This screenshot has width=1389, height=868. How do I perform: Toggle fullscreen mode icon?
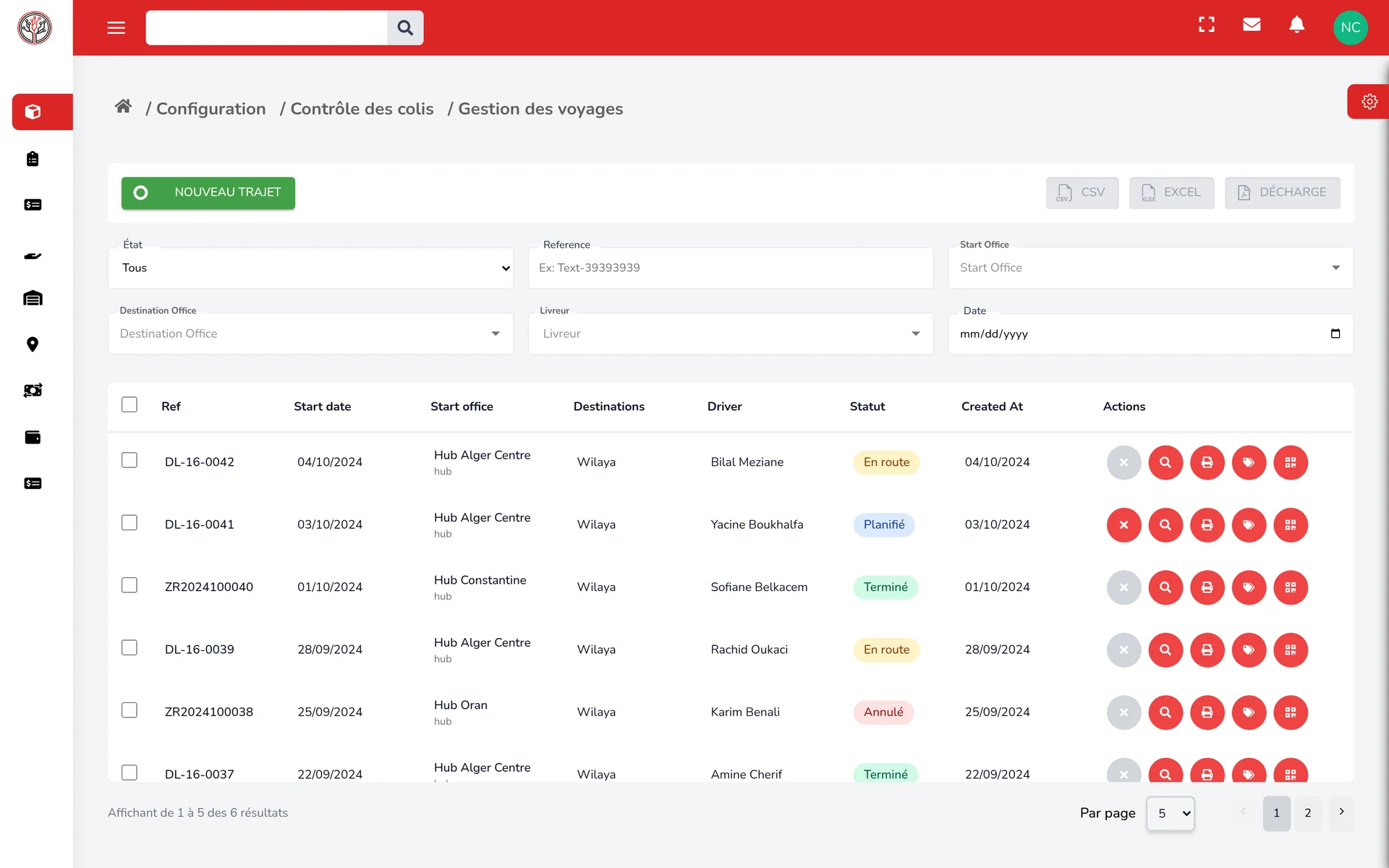point(1207,25)
